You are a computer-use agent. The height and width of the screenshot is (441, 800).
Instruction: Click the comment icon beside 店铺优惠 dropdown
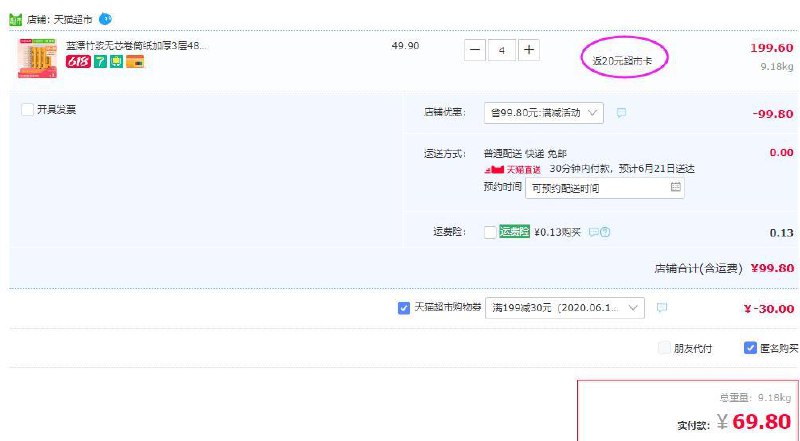pos(621,113)
